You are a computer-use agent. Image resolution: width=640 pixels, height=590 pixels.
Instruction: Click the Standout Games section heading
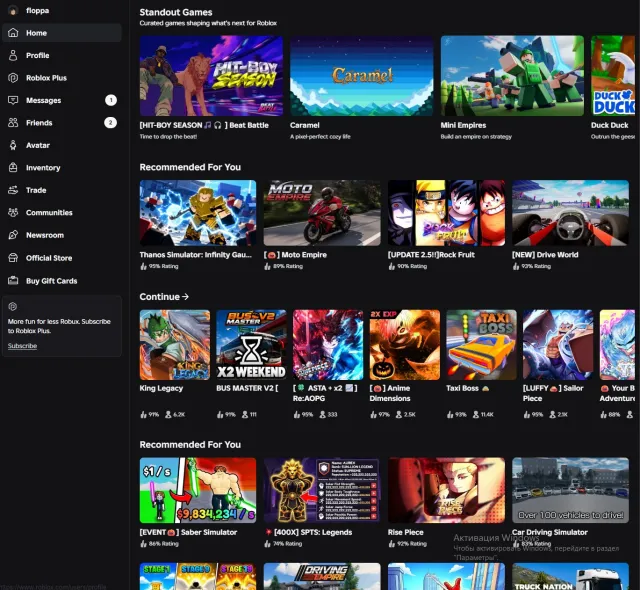pos(176,12)
